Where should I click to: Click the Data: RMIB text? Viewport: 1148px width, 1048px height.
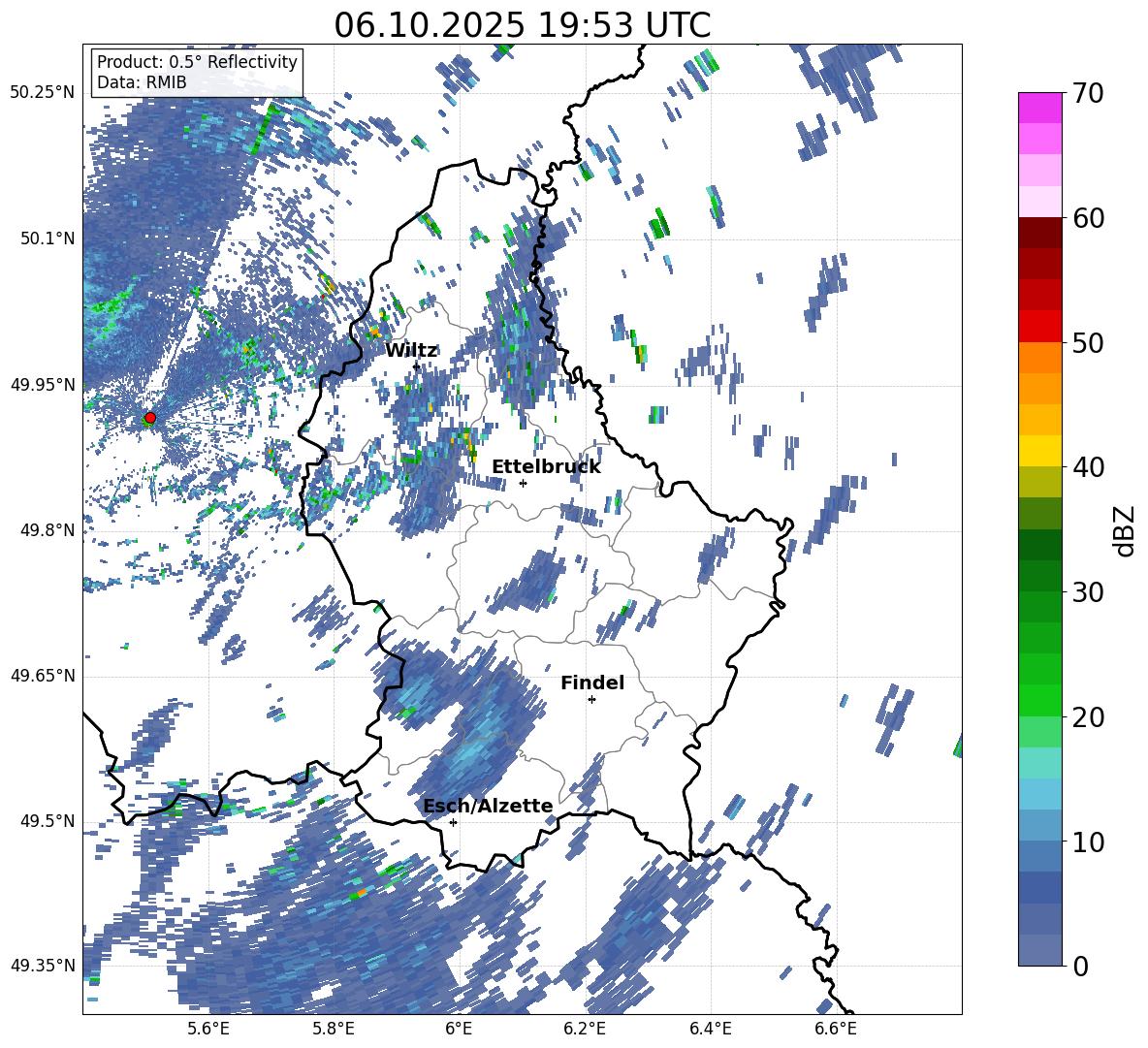tap(142, 82)
